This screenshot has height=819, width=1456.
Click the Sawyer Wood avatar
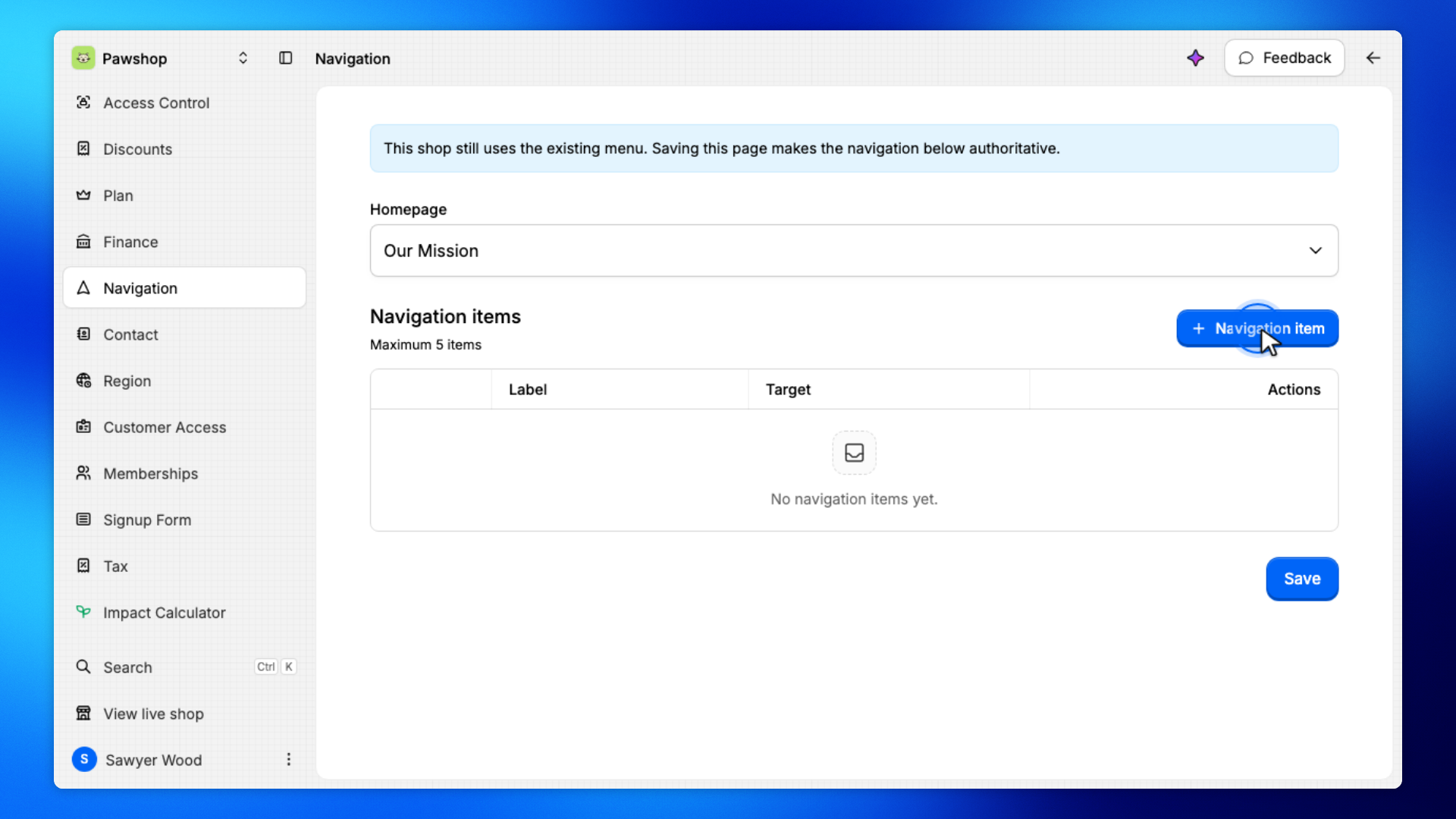84,759
